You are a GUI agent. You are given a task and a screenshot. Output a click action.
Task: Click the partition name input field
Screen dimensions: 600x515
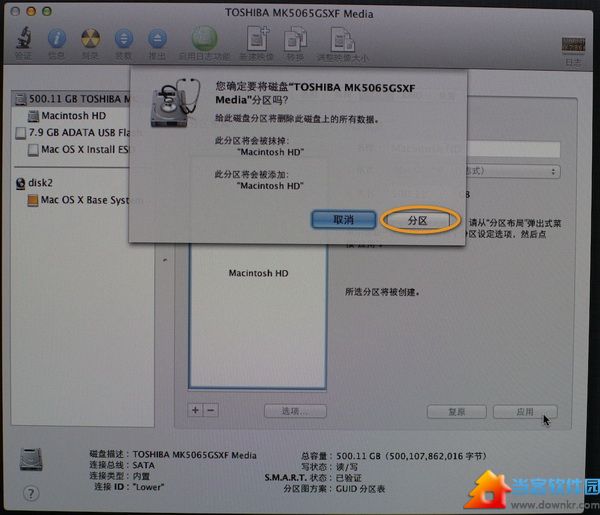[513, 148]
